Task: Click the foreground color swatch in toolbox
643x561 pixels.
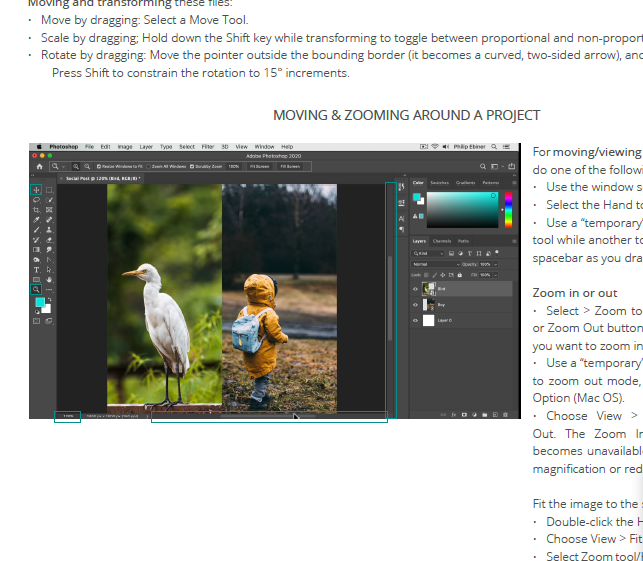Action: [40, 303]
